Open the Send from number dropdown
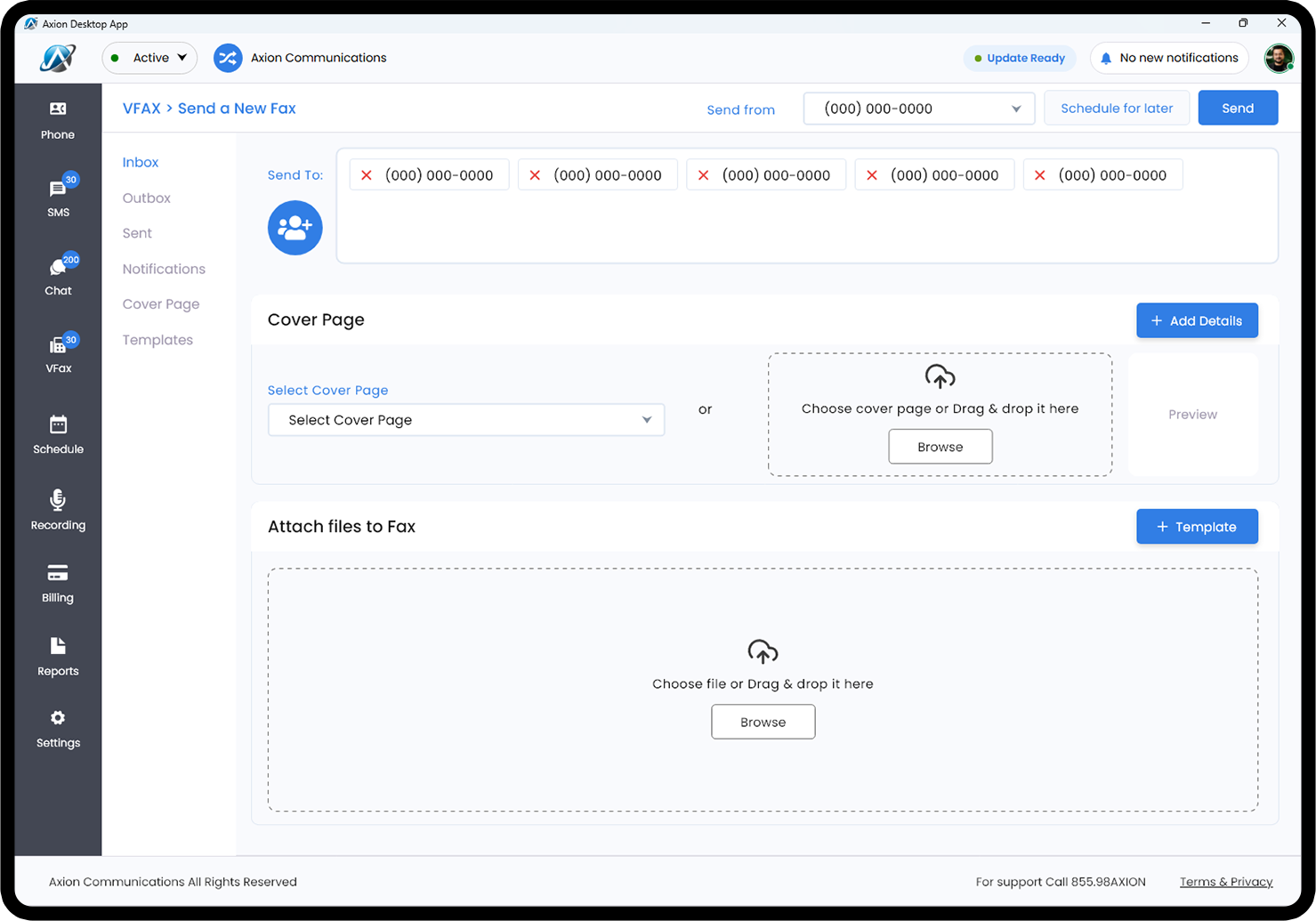The height and width of the screenshot is (921, 1316). [x=919, y=109]
